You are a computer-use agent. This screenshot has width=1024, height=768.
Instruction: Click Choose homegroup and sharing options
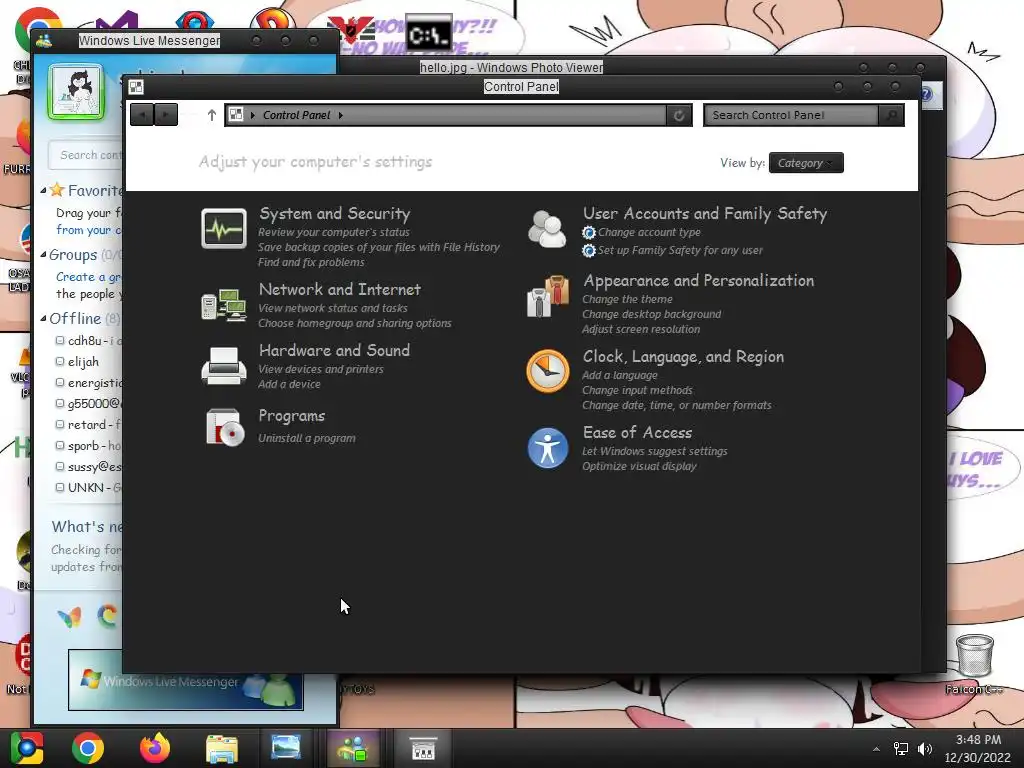355,323
